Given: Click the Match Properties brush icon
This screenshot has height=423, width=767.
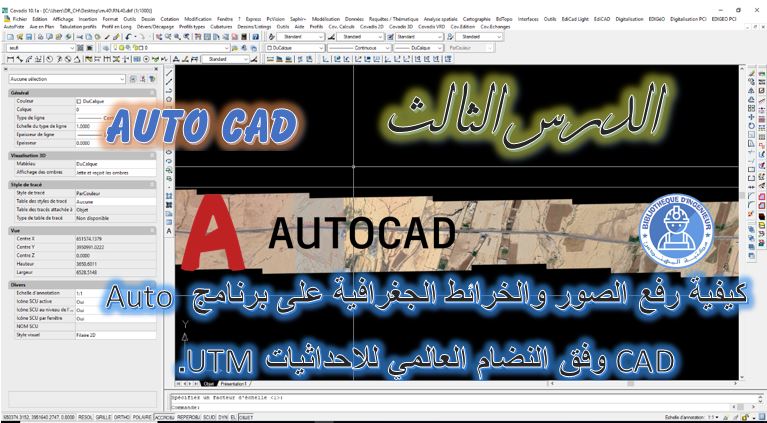Looking at the screenshot, I should tap(106, 37).
